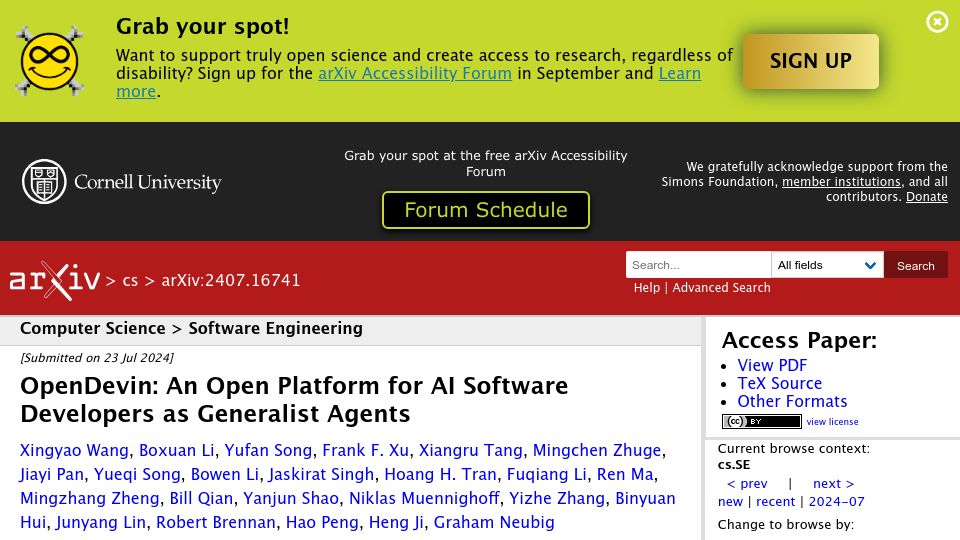This screenshot has height=540, width=960.
Task: Open the member institutions link
Action: 841,182
